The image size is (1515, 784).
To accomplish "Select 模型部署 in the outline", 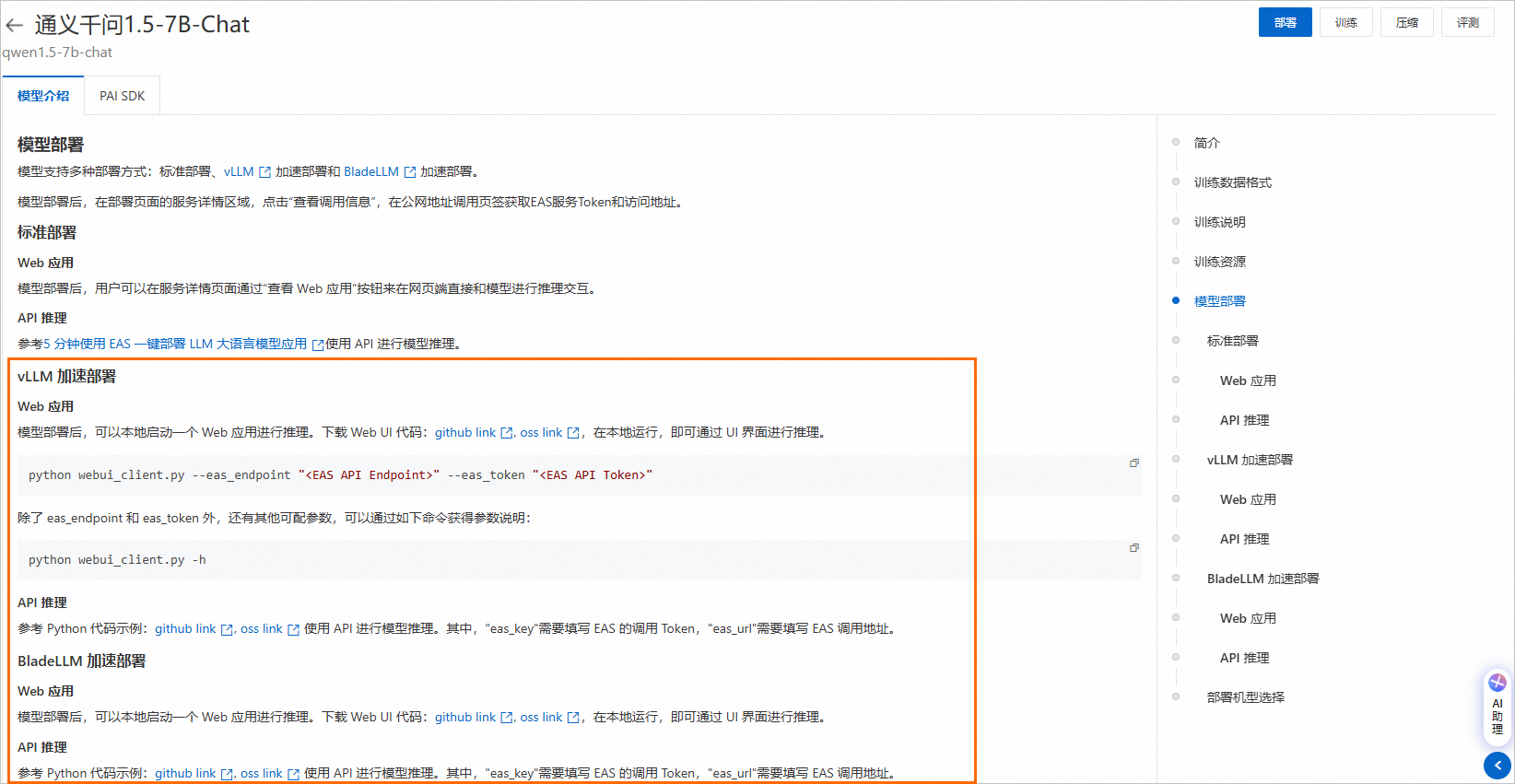I will tap(1219, 301).
